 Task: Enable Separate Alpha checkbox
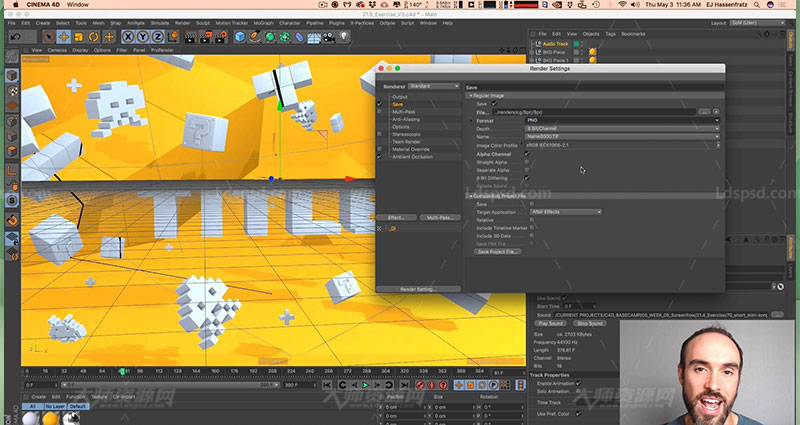click(x=527, y=170)
